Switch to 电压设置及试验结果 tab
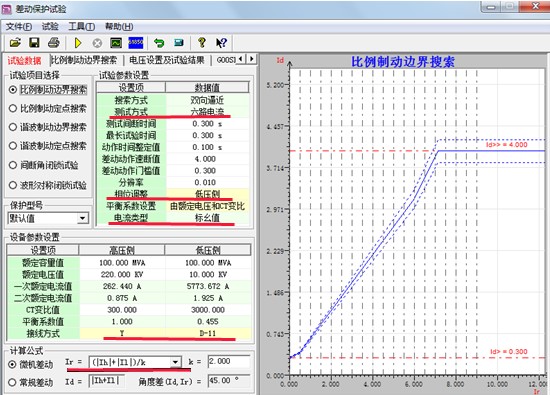This screenshot has height=395, width=550. pyautogui.click(x=167, y=60)
